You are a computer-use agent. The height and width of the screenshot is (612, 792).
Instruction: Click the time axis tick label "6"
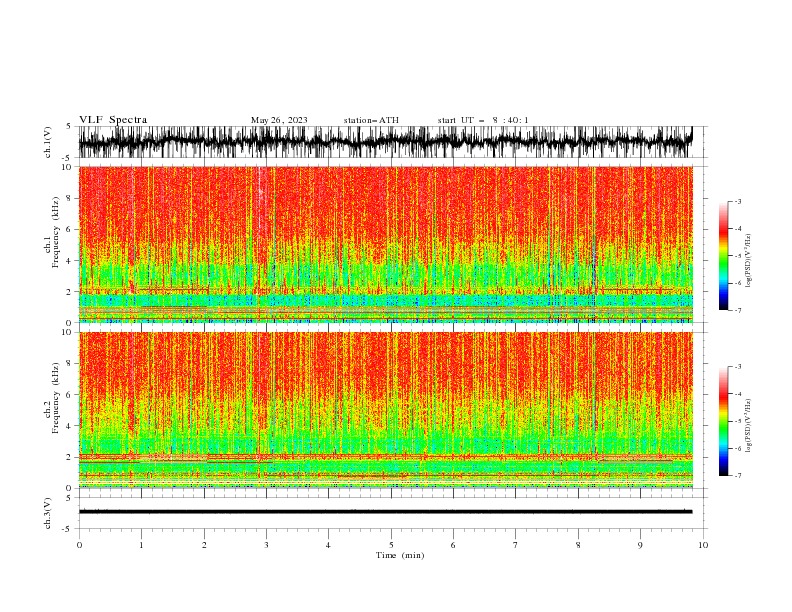[x=453, y=545]
